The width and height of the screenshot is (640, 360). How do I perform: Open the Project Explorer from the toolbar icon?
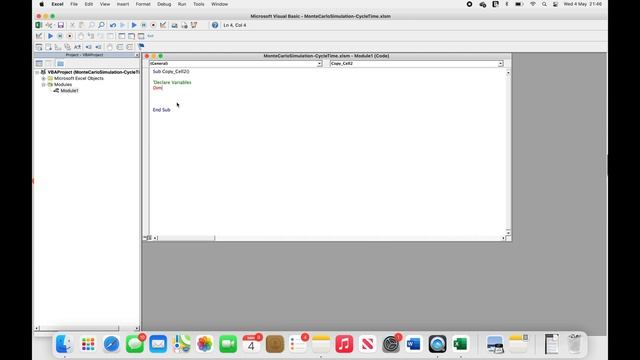pyautogui.click(x=174, y=25)
